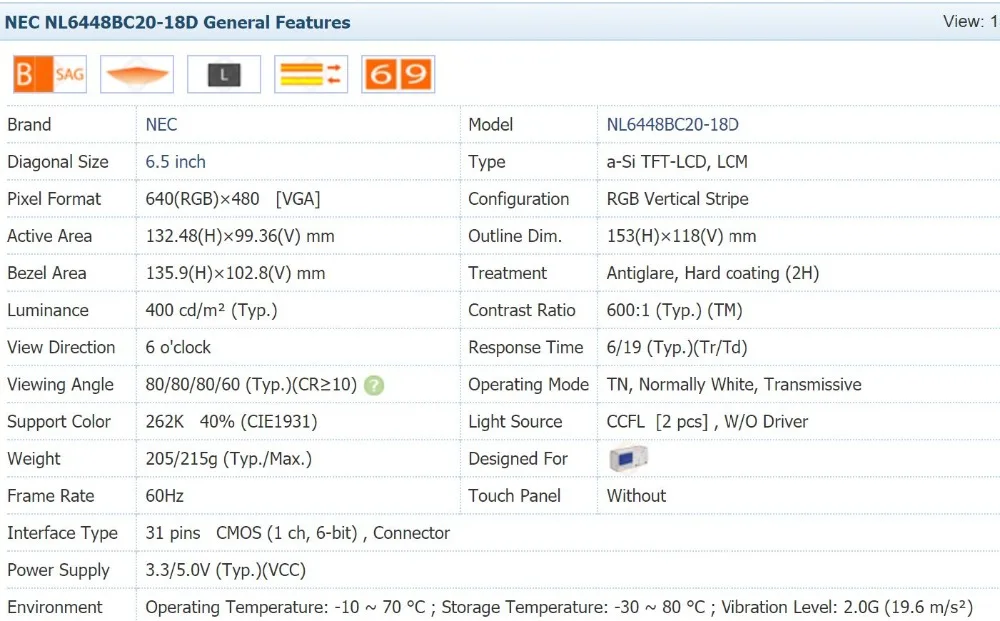1000x621 pixels.
Task: Click the Viewing Angle row label
Action: (61, 384)
